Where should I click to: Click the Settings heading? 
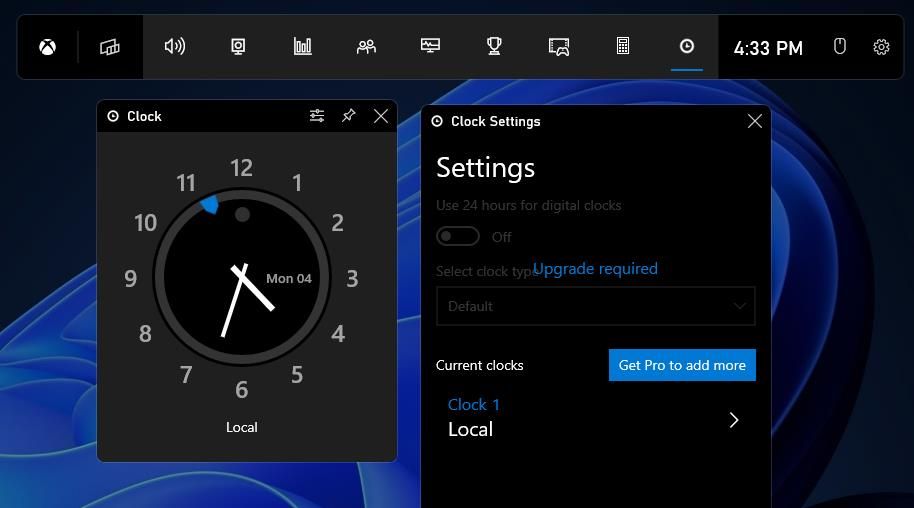coord(485,168)
